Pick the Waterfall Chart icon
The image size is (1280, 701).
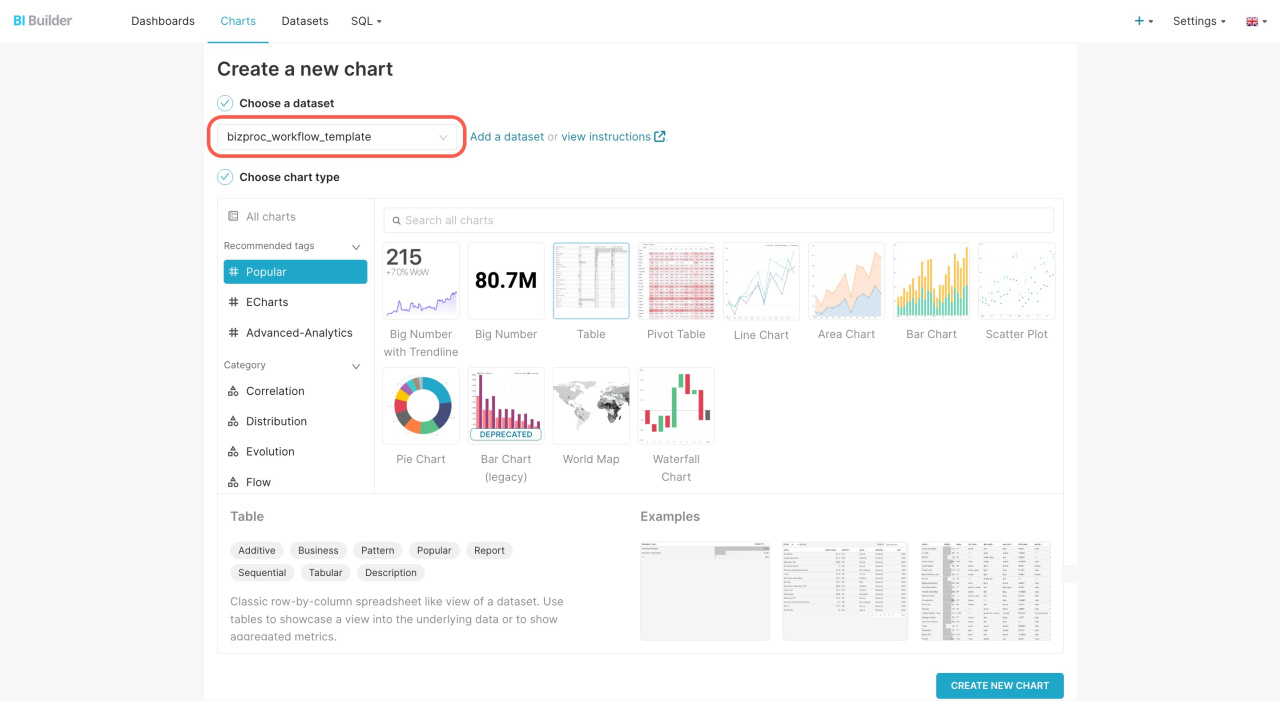coord(676,406)
